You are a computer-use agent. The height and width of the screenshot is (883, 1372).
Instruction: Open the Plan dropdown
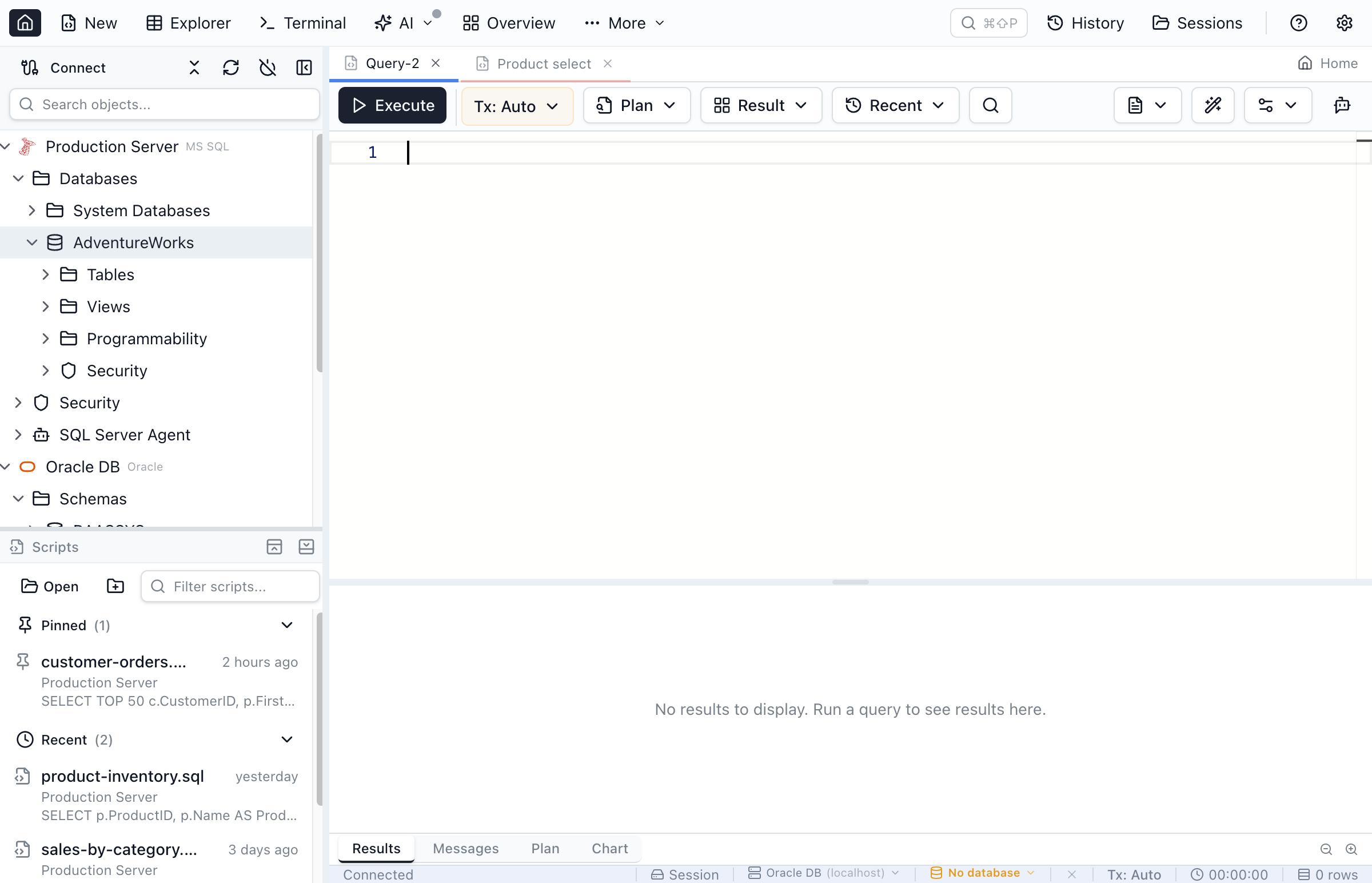[x=636, y=105]
